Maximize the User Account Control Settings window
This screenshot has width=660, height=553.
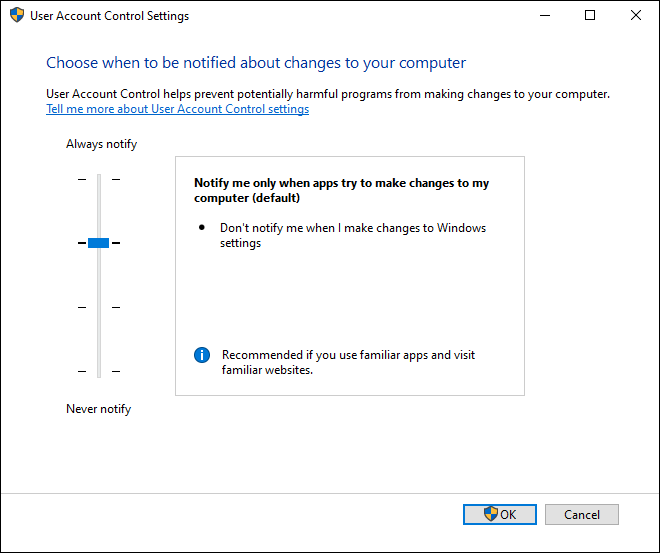[590, 16]
